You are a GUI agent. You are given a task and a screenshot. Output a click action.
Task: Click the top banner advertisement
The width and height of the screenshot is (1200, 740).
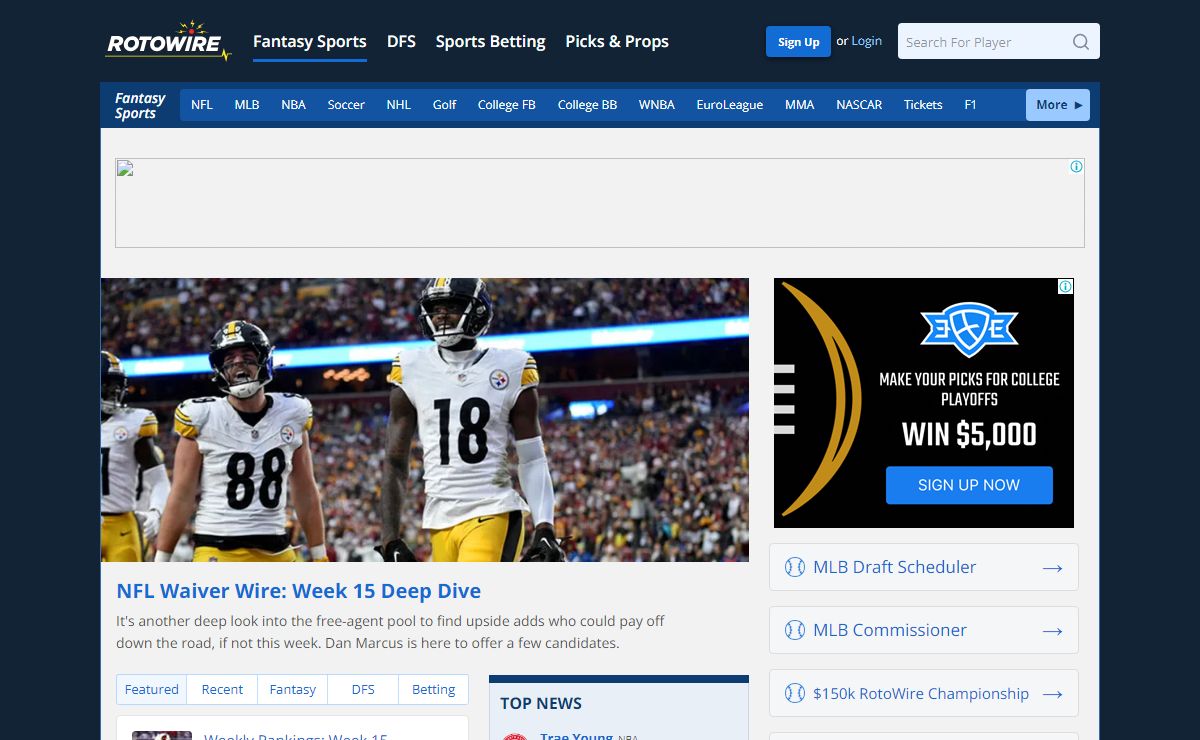coord(600,203)
